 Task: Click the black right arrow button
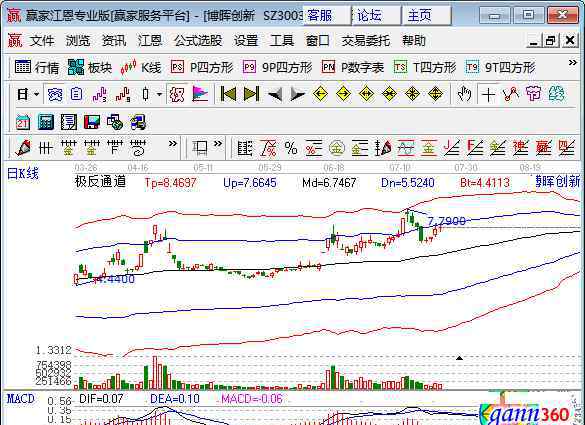pyautogui.click(x=297, y=94)
